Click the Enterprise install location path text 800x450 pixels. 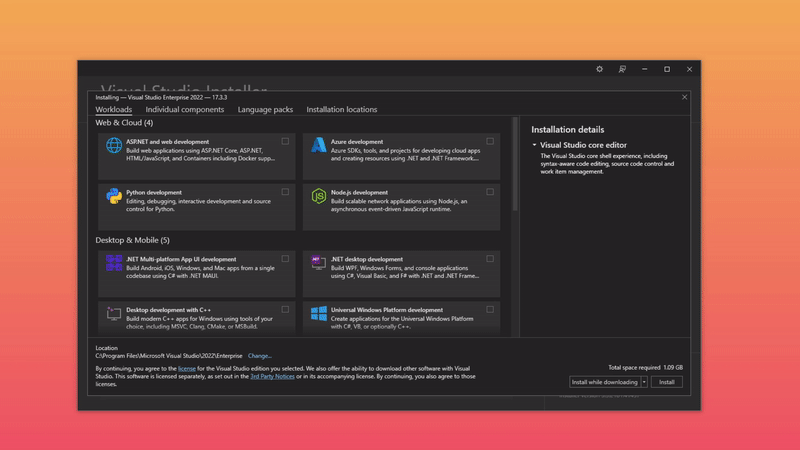pyautogui.click(x=169, y=356)
